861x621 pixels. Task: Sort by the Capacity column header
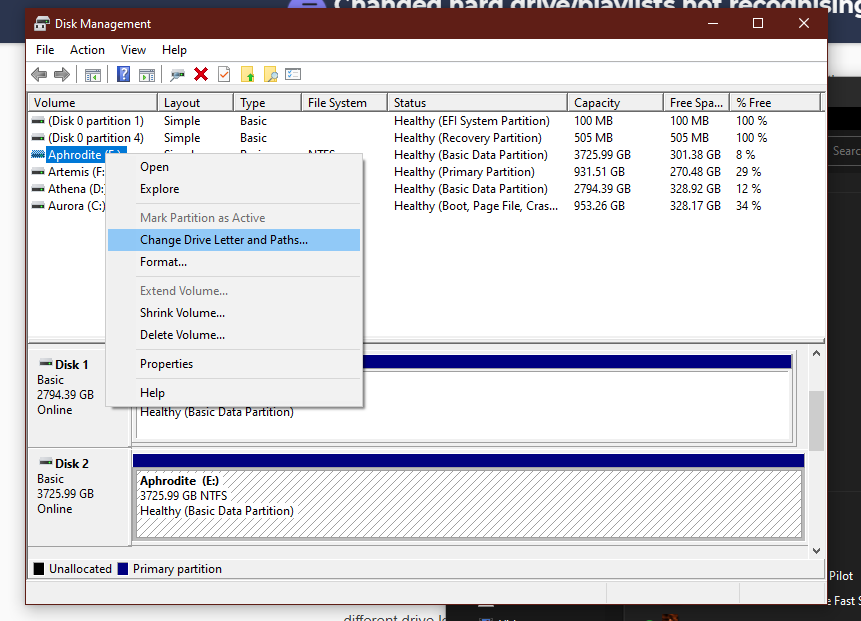616,103
